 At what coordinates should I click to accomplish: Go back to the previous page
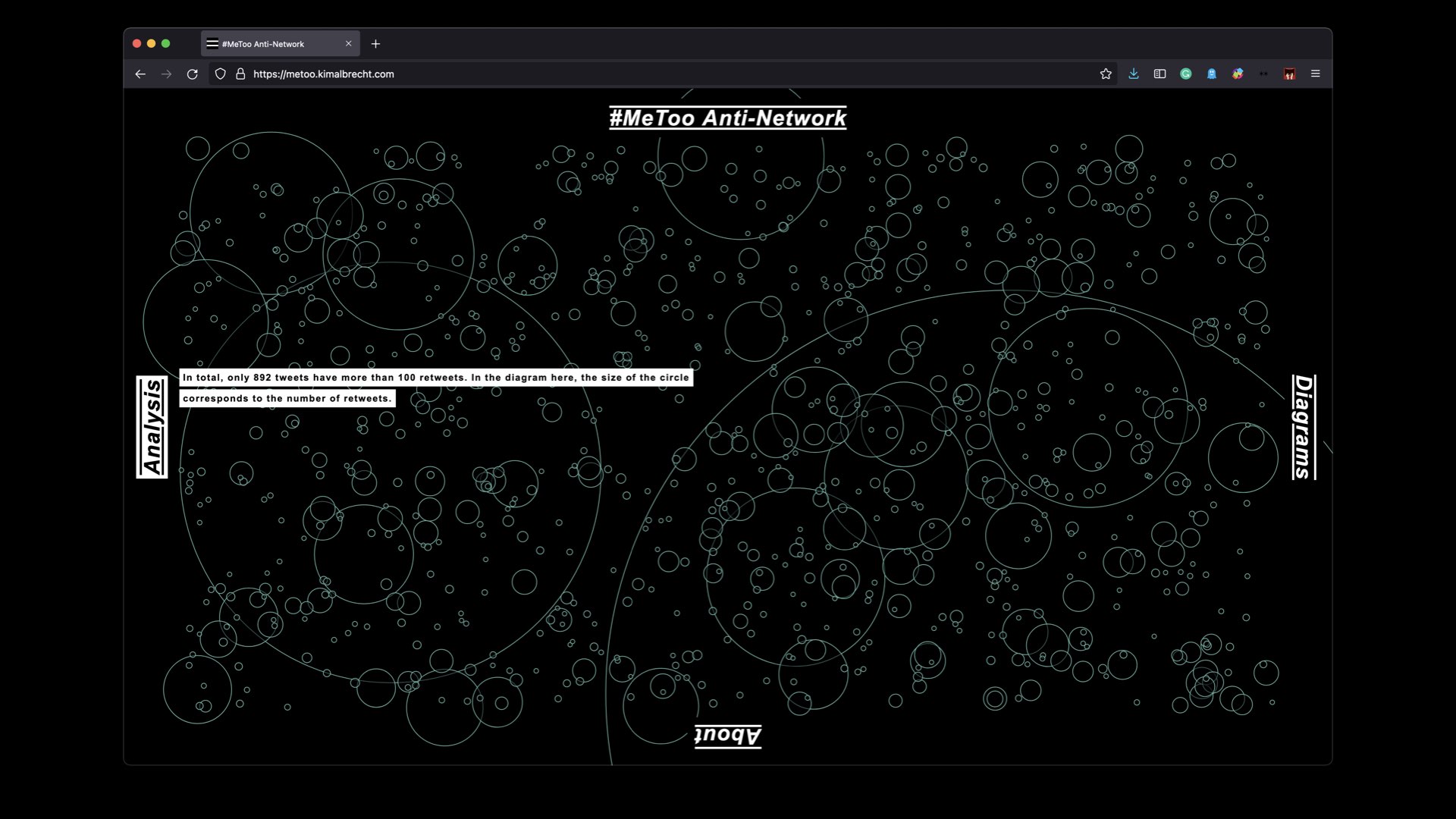[x=140, y=74]
